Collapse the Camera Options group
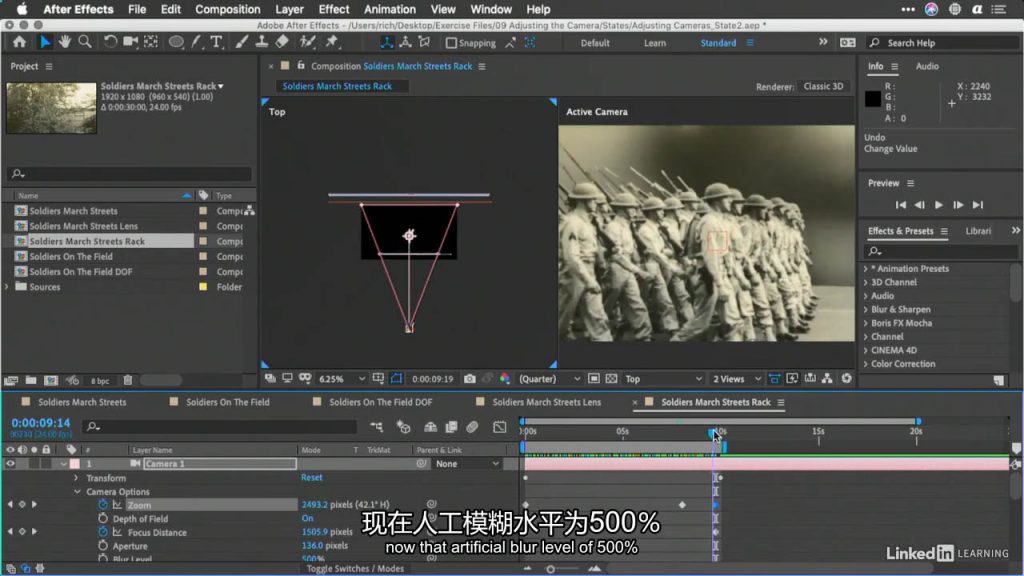 pos(77,492)
